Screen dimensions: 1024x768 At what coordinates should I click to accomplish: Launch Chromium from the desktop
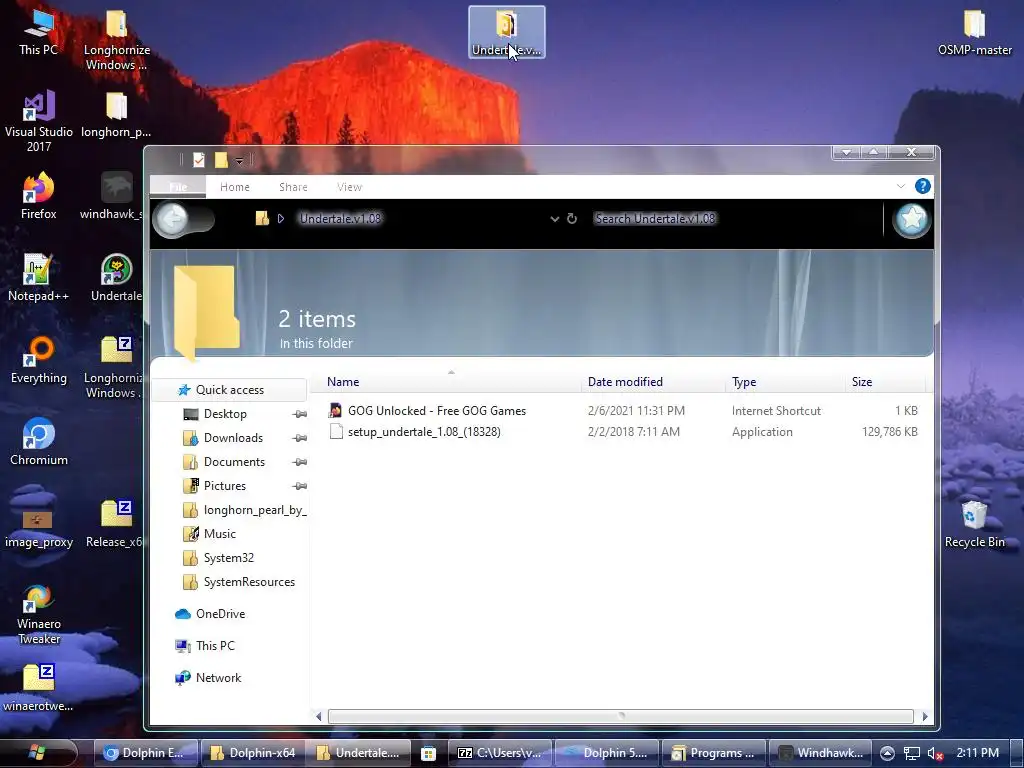[39, 442]
